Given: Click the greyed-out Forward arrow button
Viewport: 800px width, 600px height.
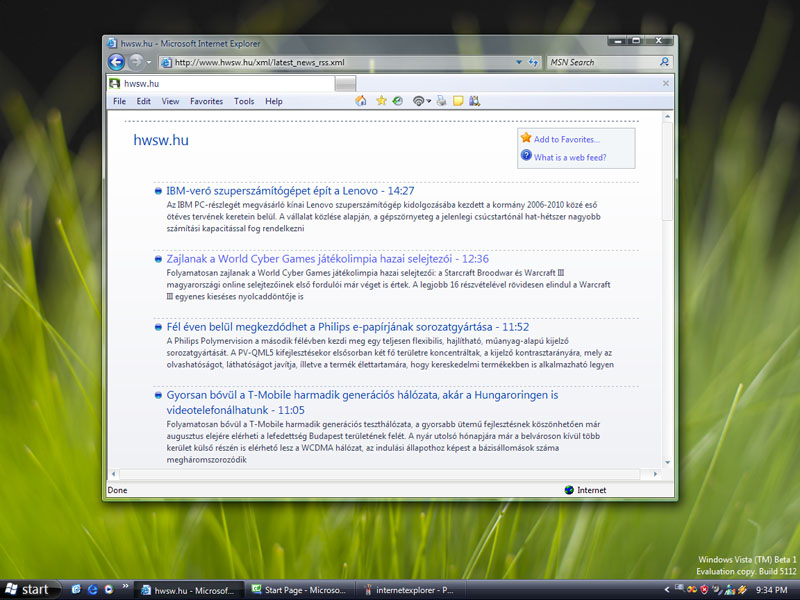Looking at the screenshot, I should [x=136, y=62].
